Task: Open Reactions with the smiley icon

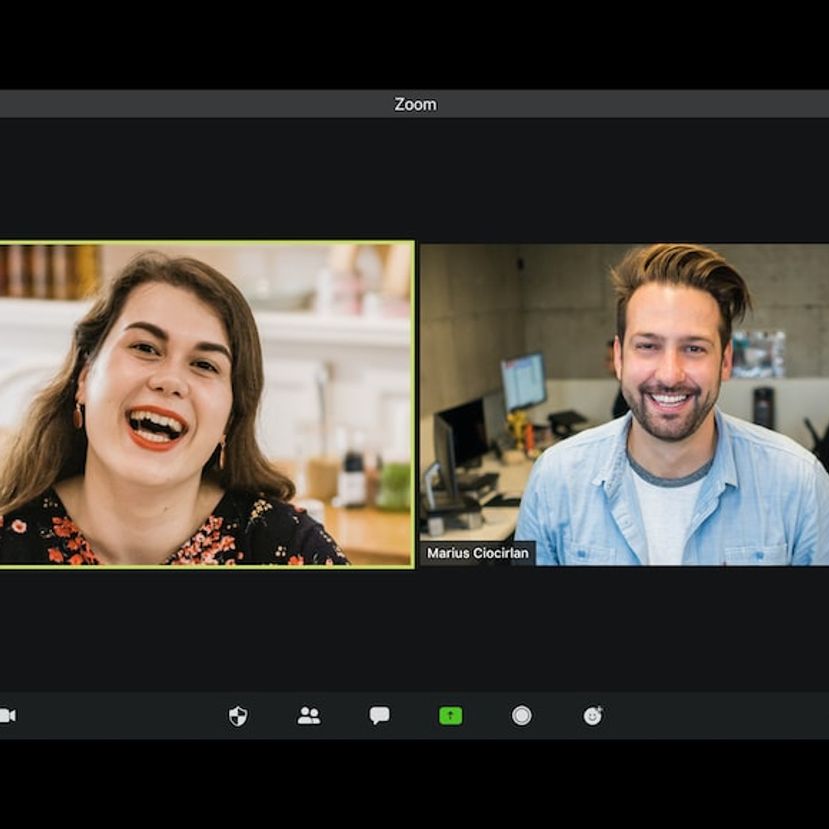Action: coord(592,714)
